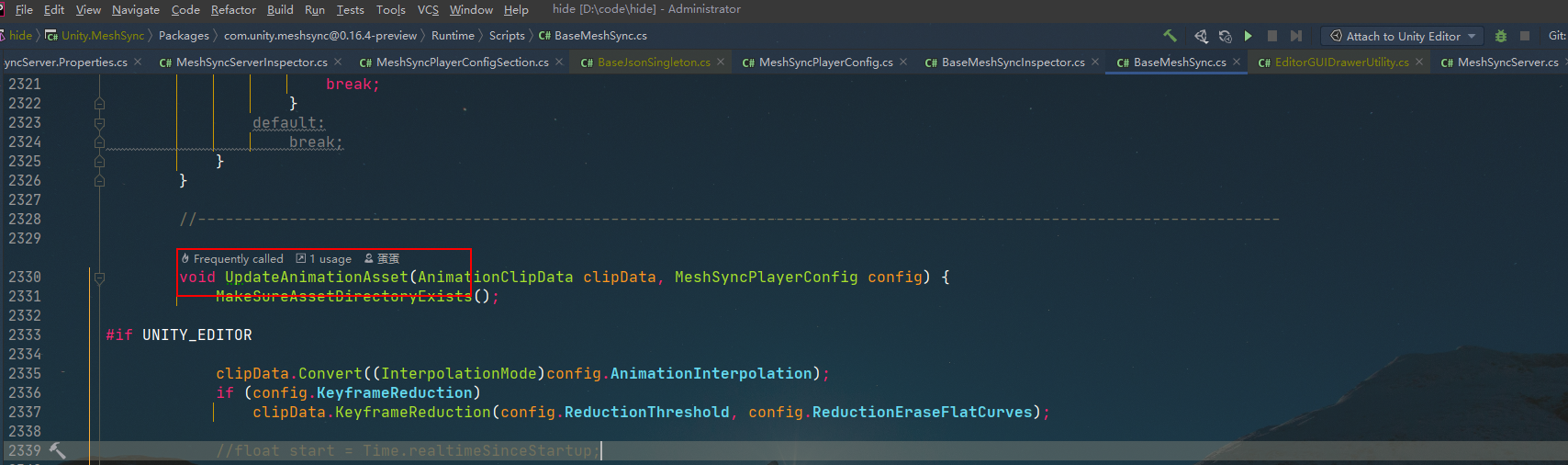This screenshot has width=1568, height=465.
Task: Select the Packages breadcrumb
Action: pyautogui.click(x=184, y=36)
